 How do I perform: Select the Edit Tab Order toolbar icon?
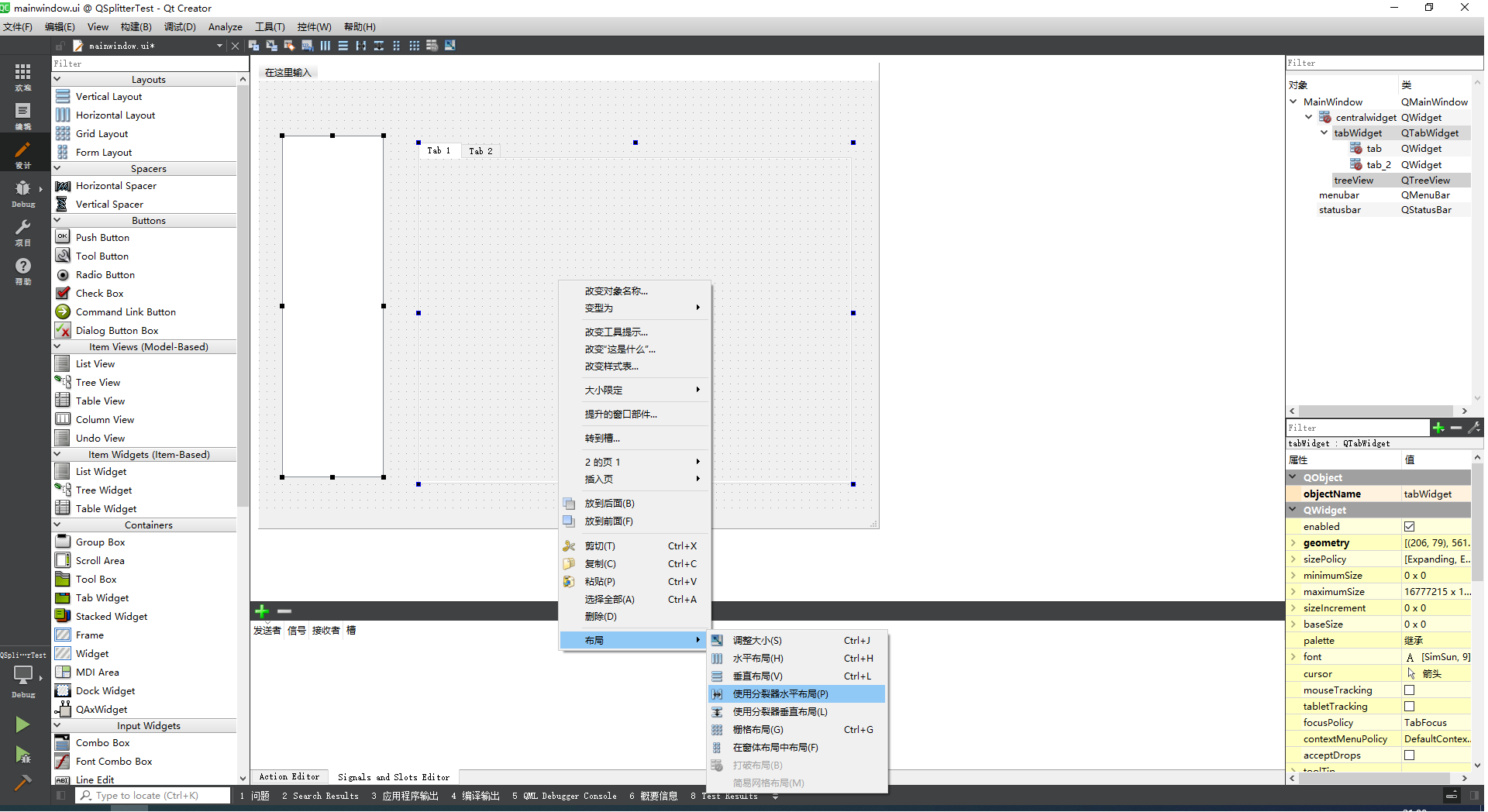click(307, 46)
